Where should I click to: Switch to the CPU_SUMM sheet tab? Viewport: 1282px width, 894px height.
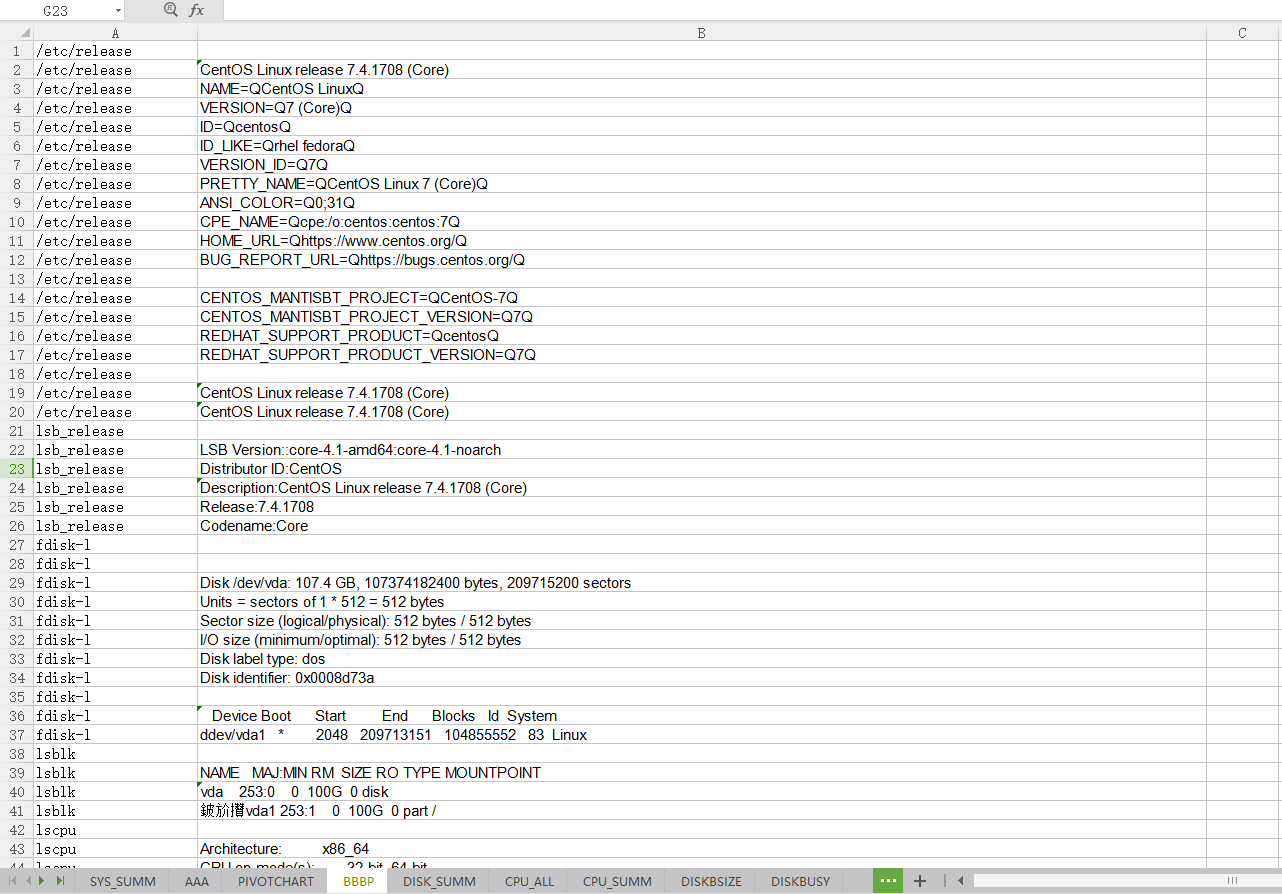(x=617, y=881)
